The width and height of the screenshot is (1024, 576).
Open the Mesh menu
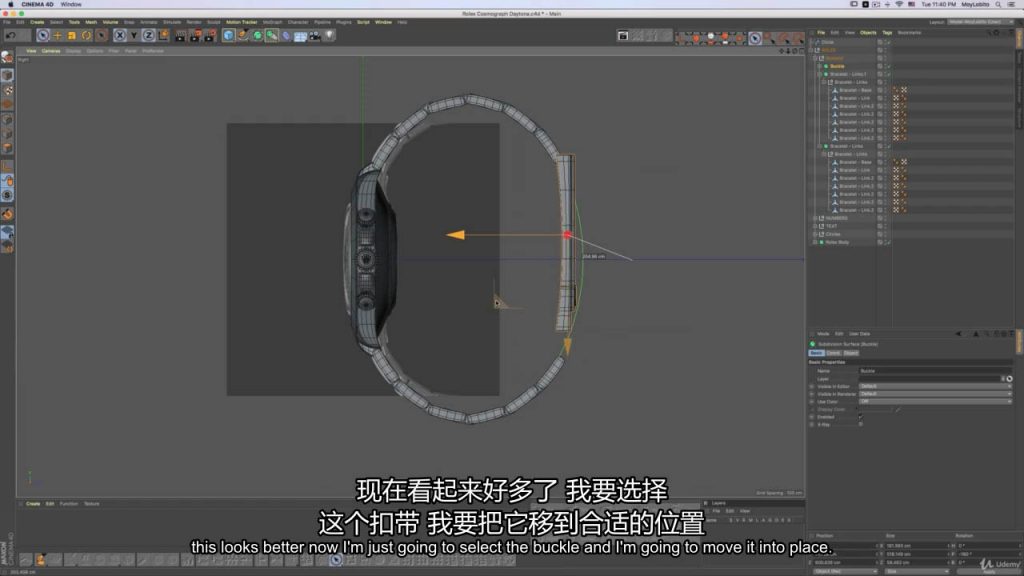click(91, 22)
